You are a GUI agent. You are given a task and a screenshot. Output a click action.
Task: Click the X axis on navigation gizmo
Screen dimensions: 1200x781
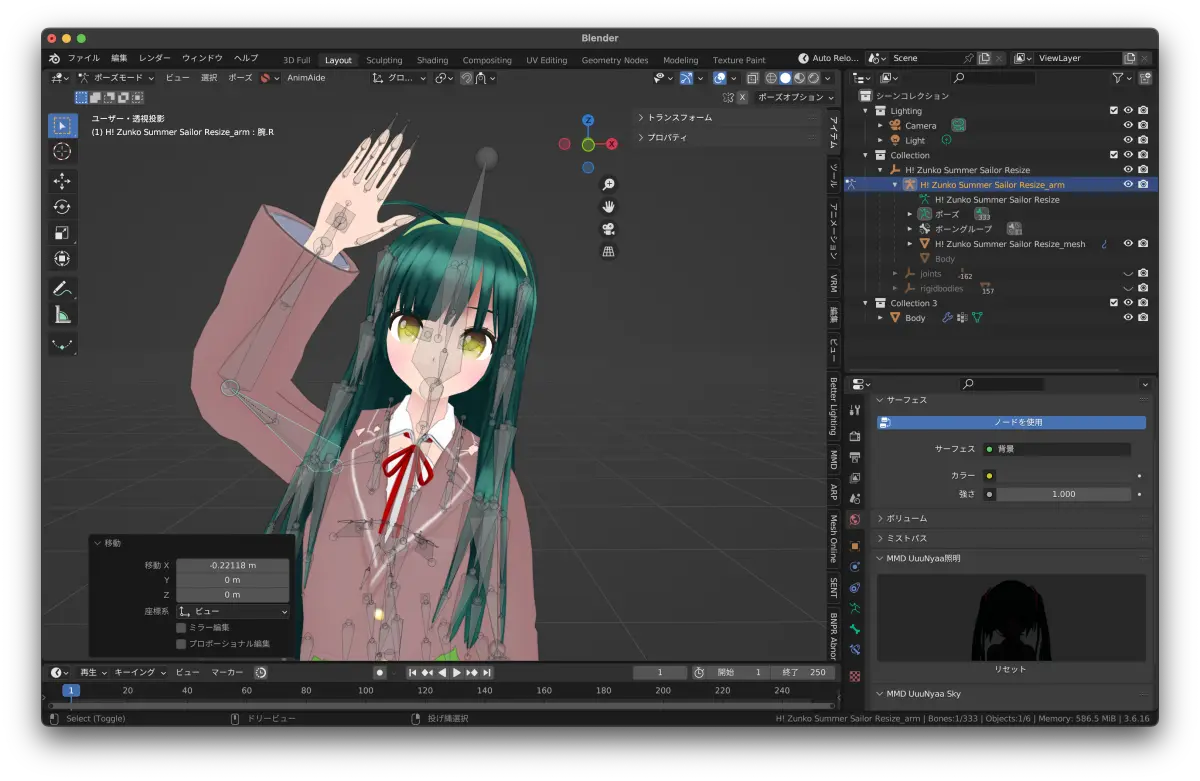coord(612,144)
